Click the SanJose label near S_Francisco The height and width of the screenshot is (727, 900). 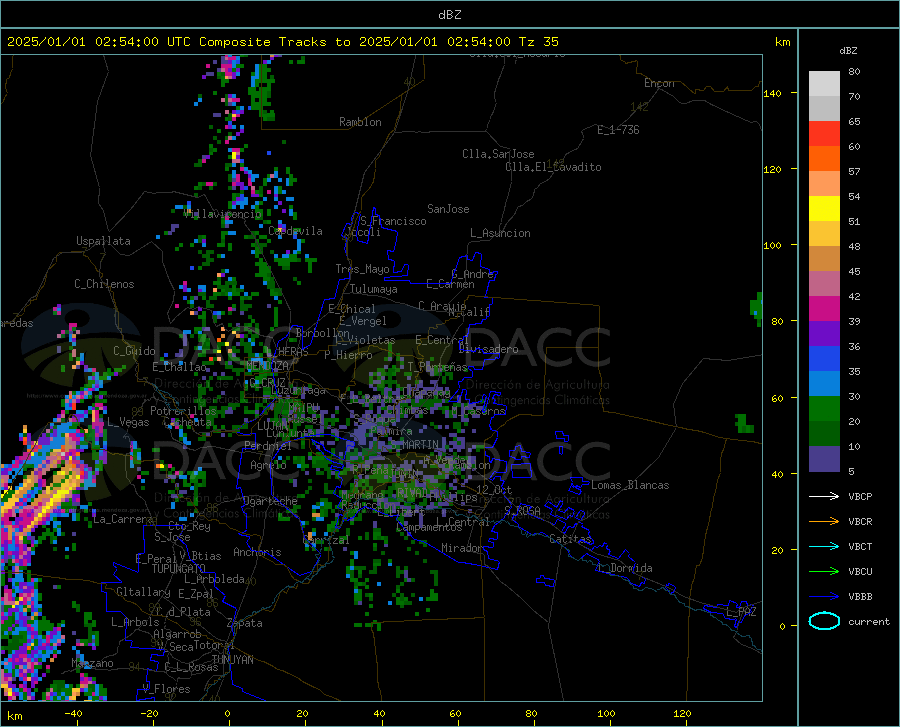point(448,209)
